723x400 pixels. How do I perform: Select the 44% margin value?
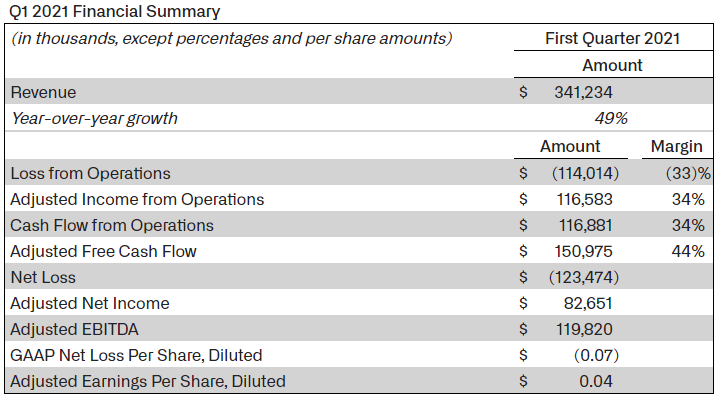688,251
